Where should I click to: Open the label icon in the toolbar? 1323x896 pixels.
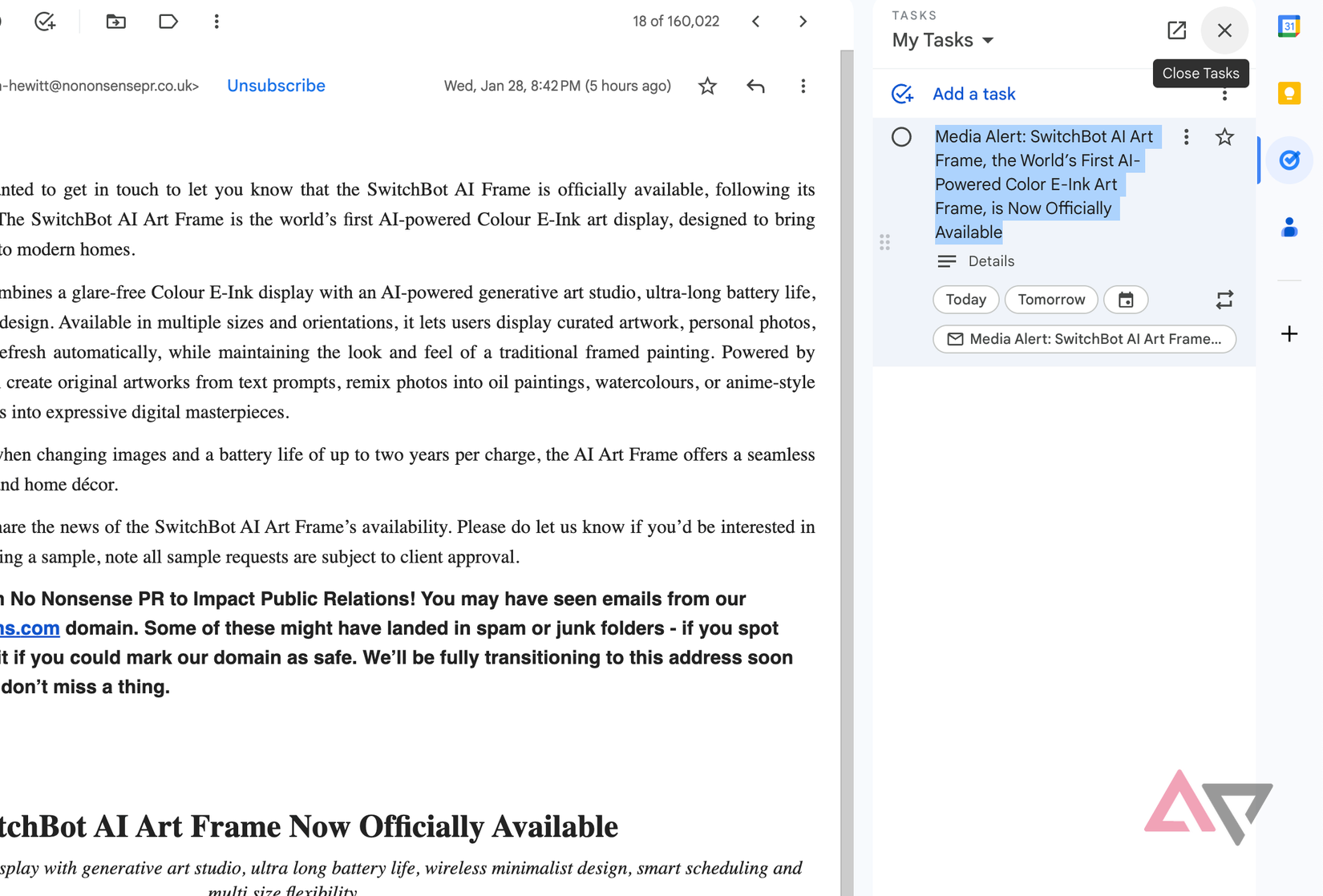[x=168, y=22]
